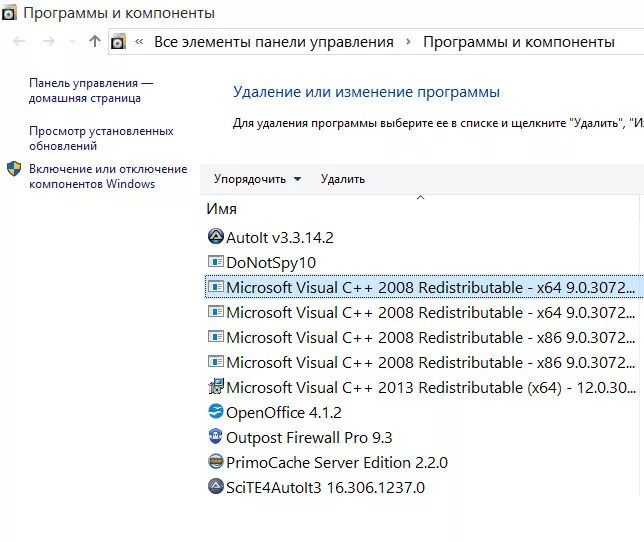Viewport: 644px width, 542px height.
Task: Open the recent locations dropdown arrow
Action: pyautogui.click(x=73, y=41)
